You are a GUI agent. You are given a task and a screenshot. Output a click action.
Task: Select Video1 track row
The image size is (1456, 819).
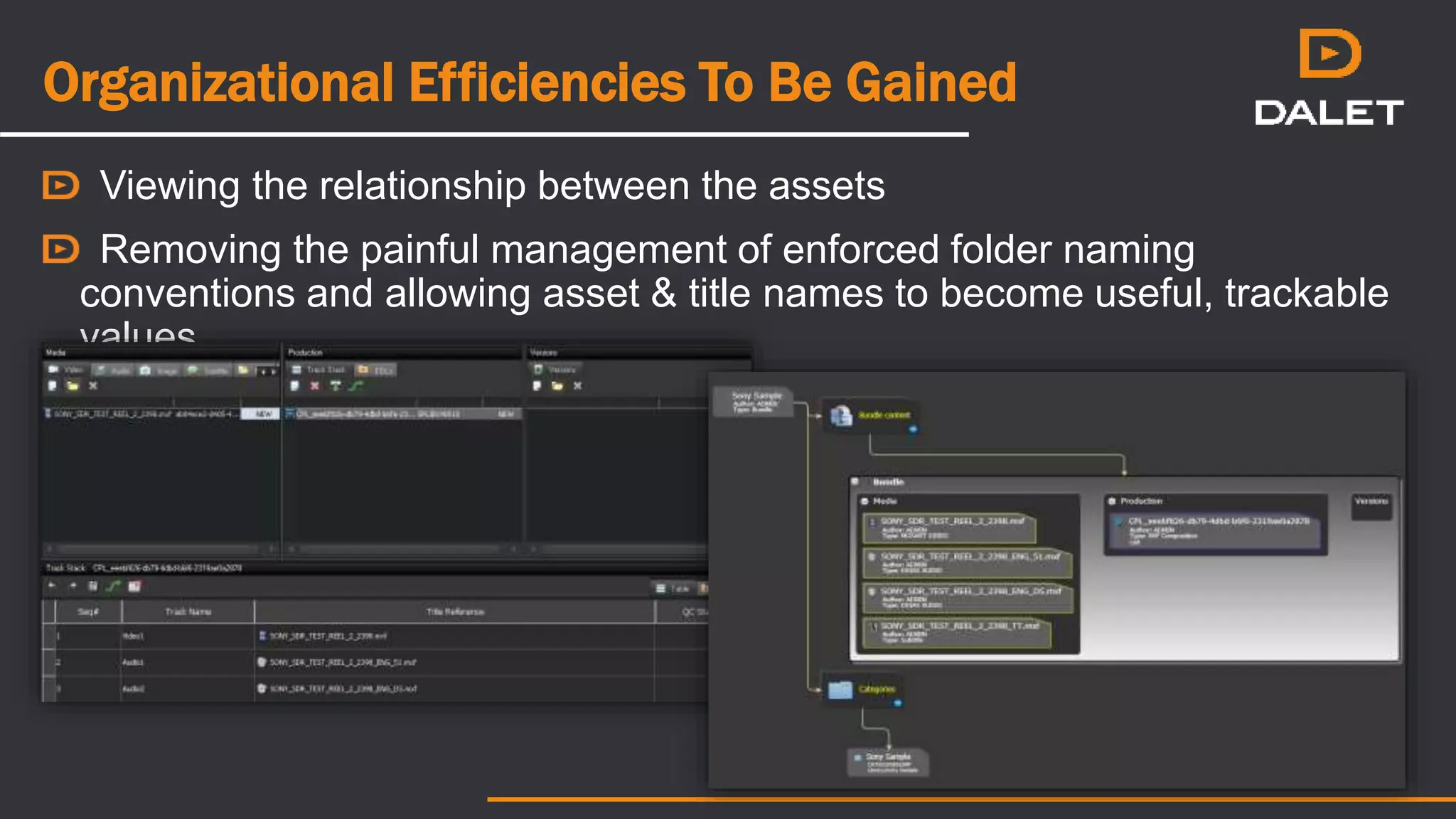click(375, 636)
